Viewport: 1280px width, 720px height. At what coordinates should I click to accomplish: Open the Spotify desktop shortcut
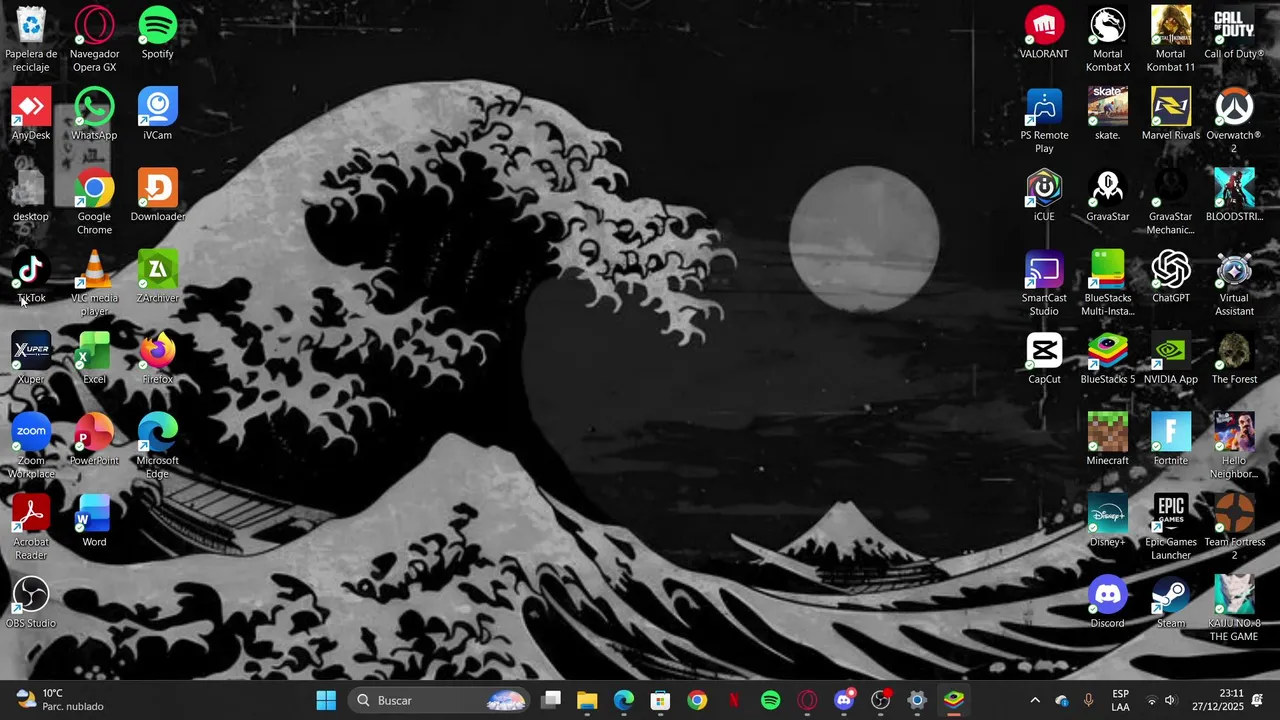click(x=158, y=33)
